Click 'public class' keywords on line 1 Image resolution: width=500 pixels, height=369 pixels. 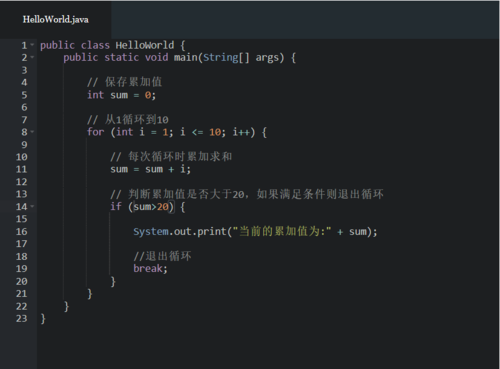[75, 45]
